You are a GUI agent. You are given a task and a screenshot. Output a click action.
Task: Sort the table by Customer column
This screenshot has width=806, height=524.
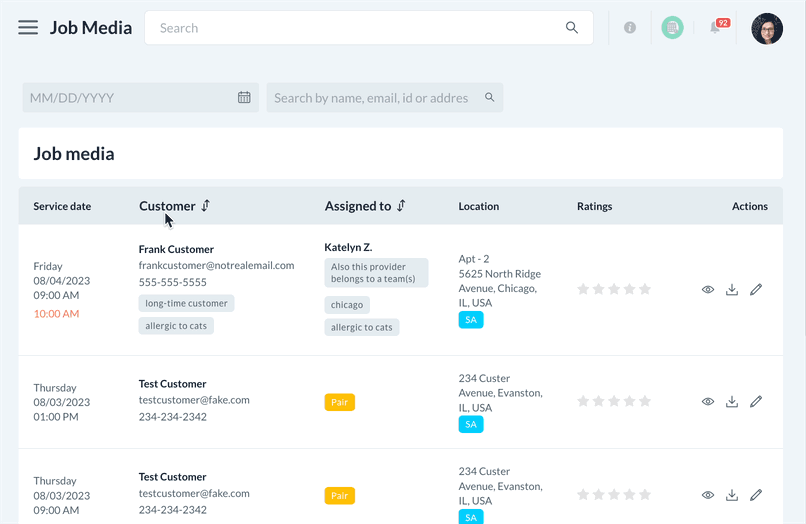click(205, 206)
